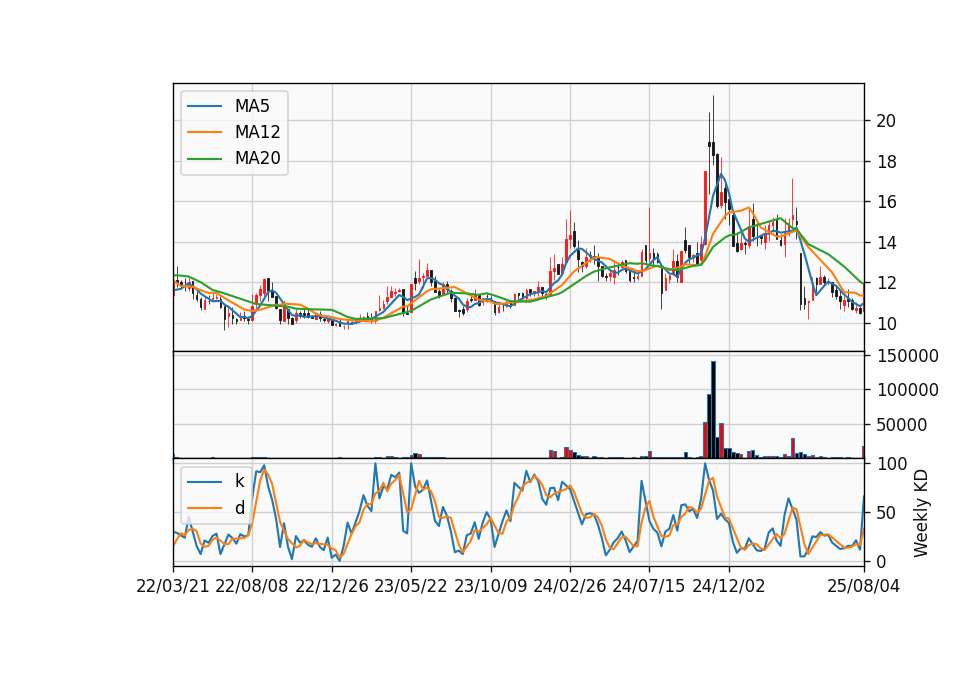Screen dimensions: 960x690
Task: Click the 24/02/26 date tick label
Action: [569, 586]
